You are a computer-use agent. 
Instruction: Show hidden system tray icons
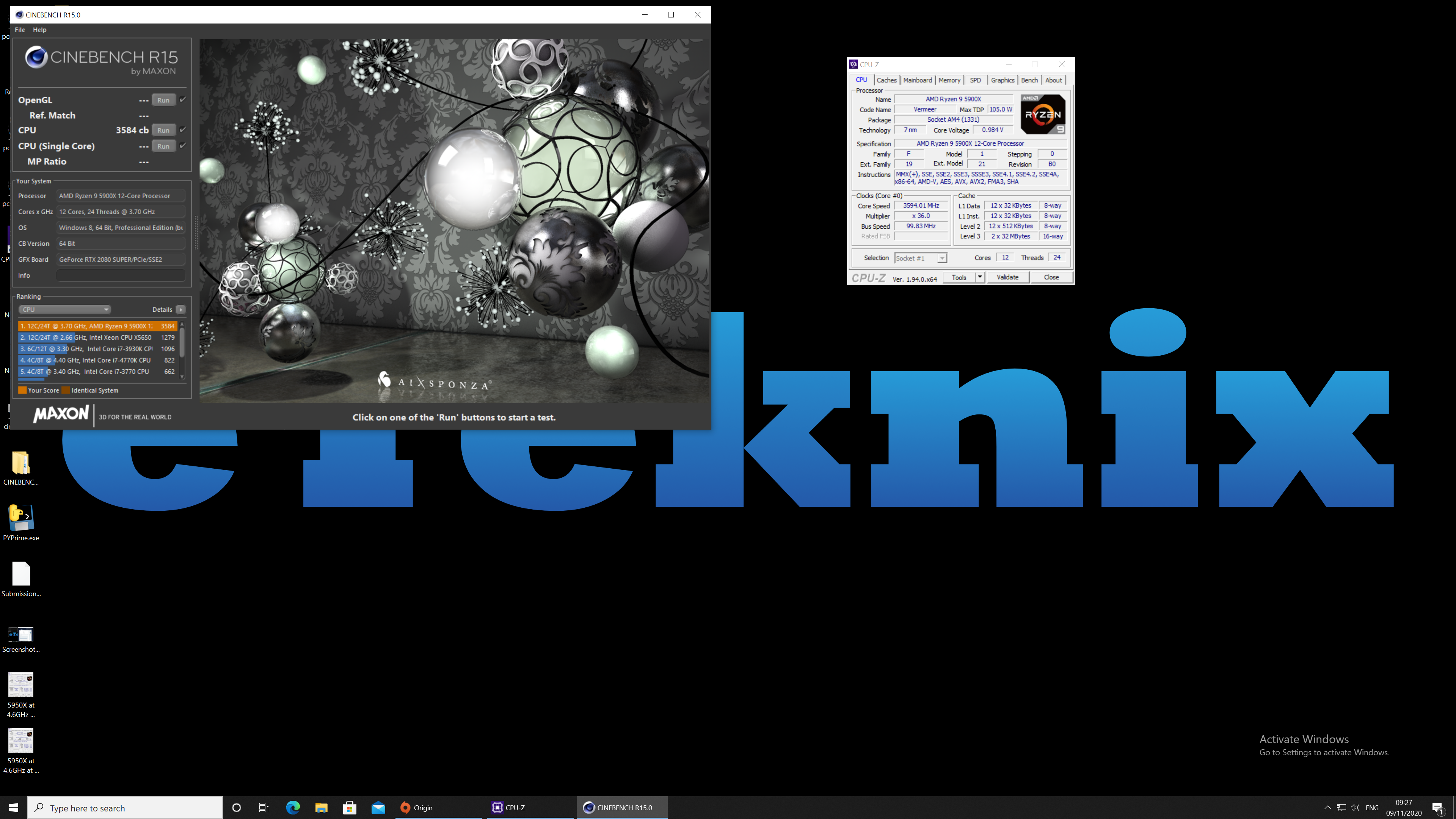point(1328,808)
